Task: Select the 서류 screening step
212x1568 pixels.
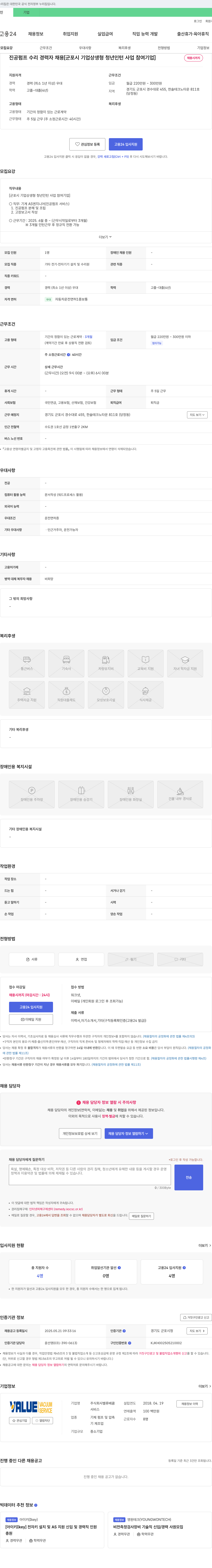Action: tap(32, 959)
